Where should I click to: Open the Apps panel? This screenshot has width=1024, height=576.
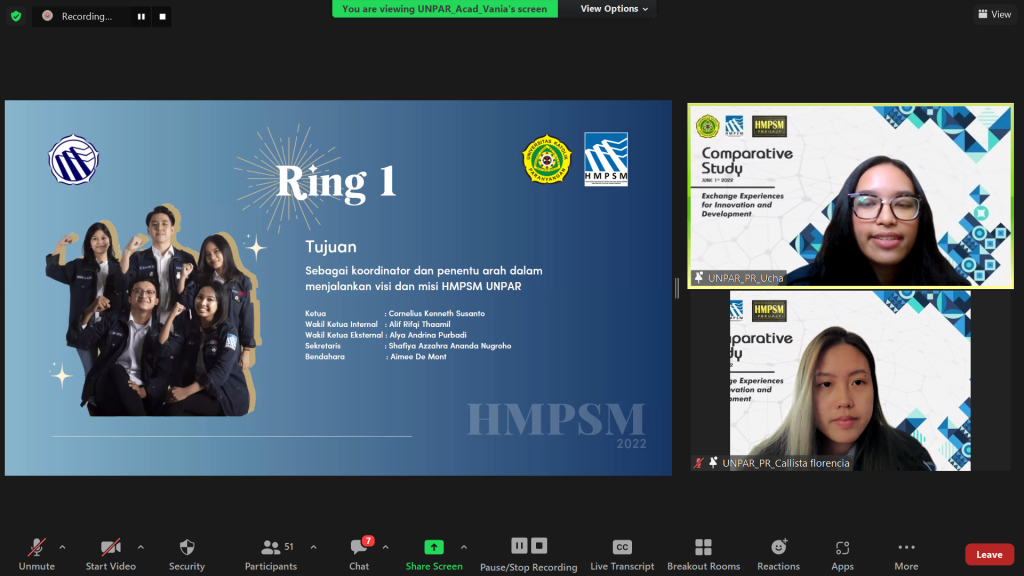pos(842,553)
